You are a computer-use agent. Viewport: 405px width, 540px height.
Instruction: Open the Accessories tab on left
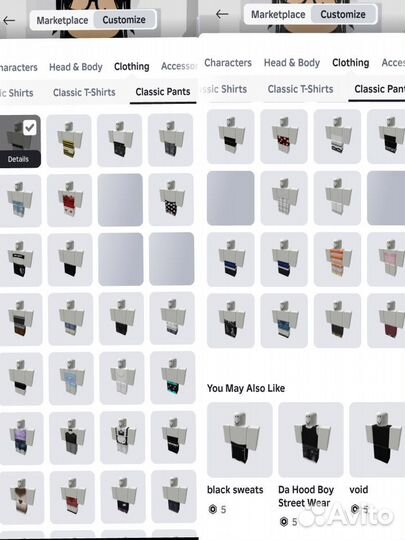point(179,66)
